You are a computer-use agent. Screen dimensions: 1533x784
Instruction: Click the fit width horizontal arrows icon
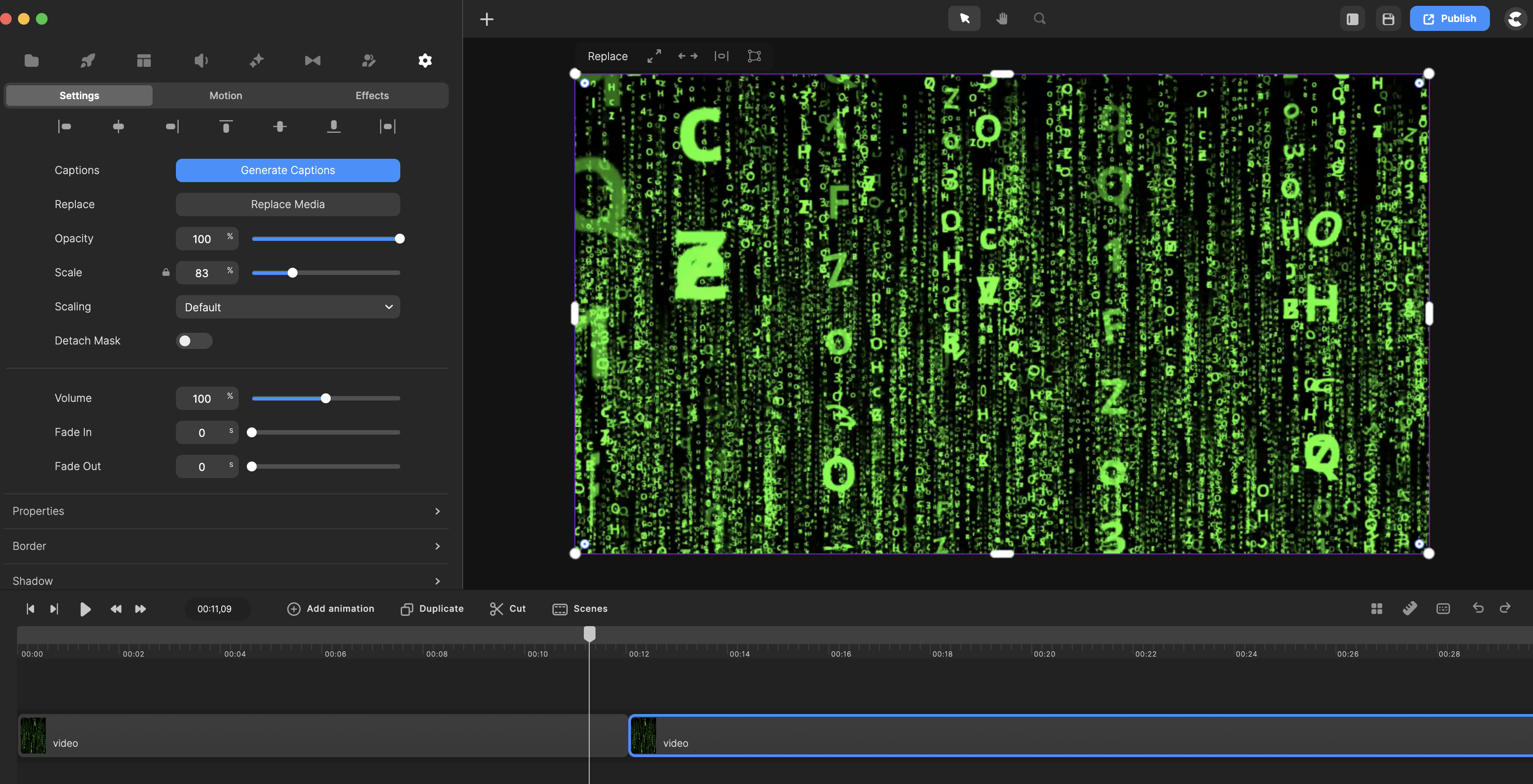click(x=688, y=56)
